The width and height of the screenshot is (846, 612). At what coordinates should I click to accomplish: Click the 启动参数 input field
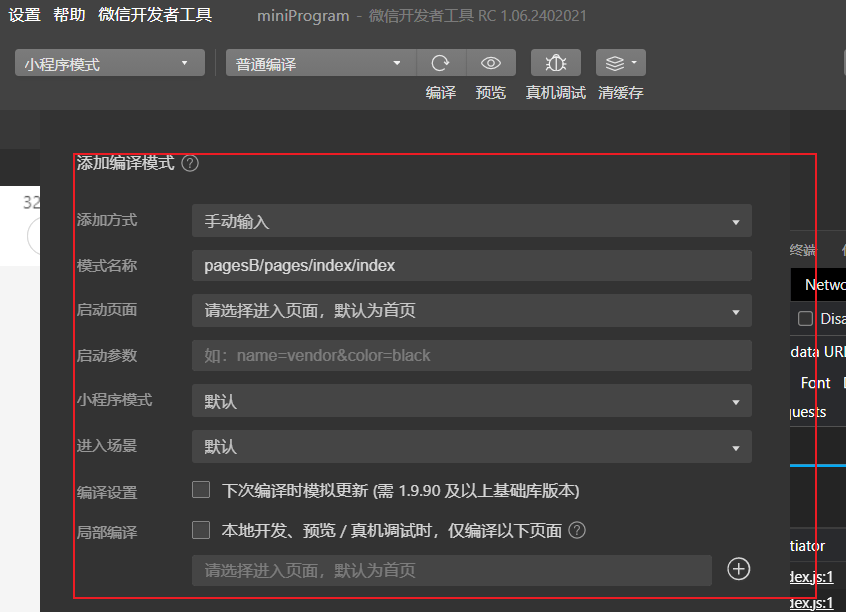click(470, 355)
